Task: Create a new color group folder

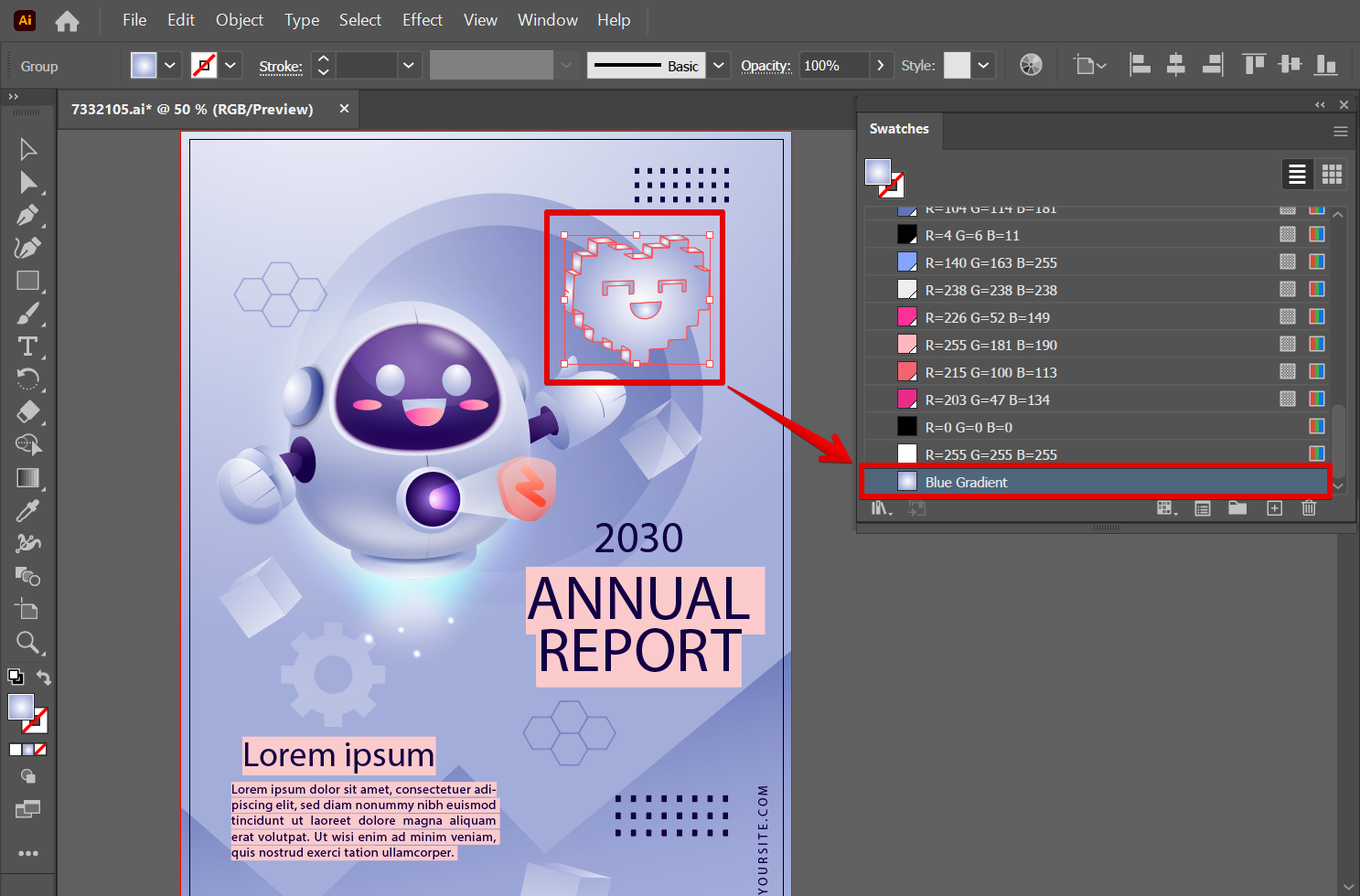Action: coord(1237,508)
